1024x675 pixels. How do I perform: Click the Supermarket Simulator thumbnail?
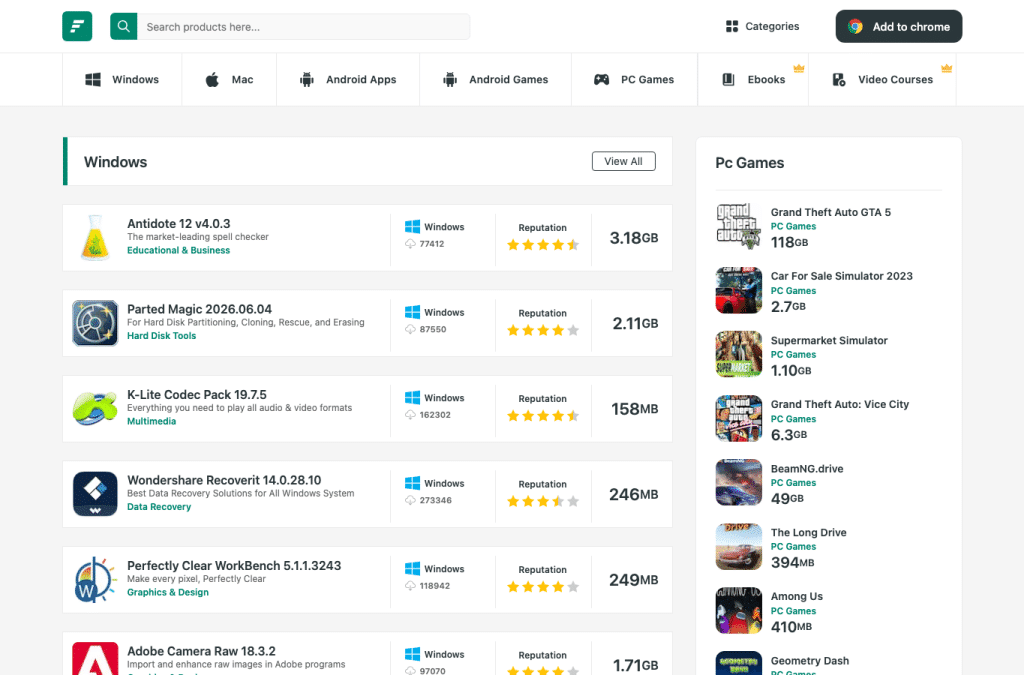[x=739, y=354]
